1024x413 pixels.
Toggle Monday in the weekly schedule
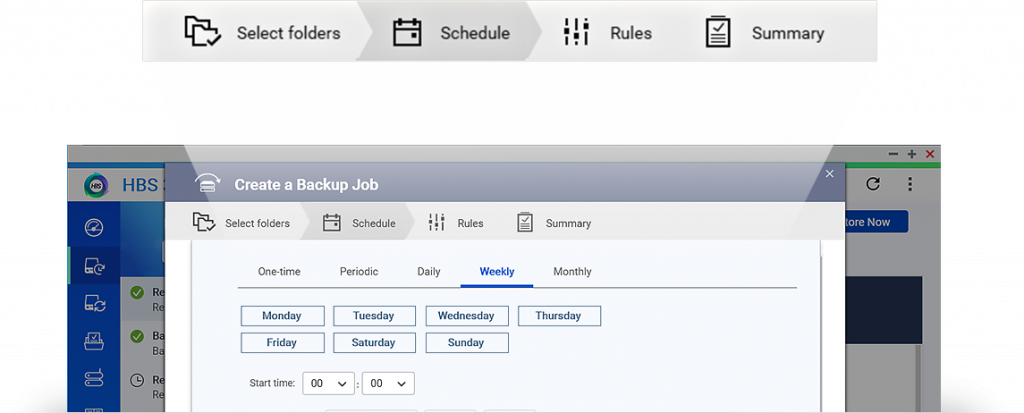pos(282,316)
